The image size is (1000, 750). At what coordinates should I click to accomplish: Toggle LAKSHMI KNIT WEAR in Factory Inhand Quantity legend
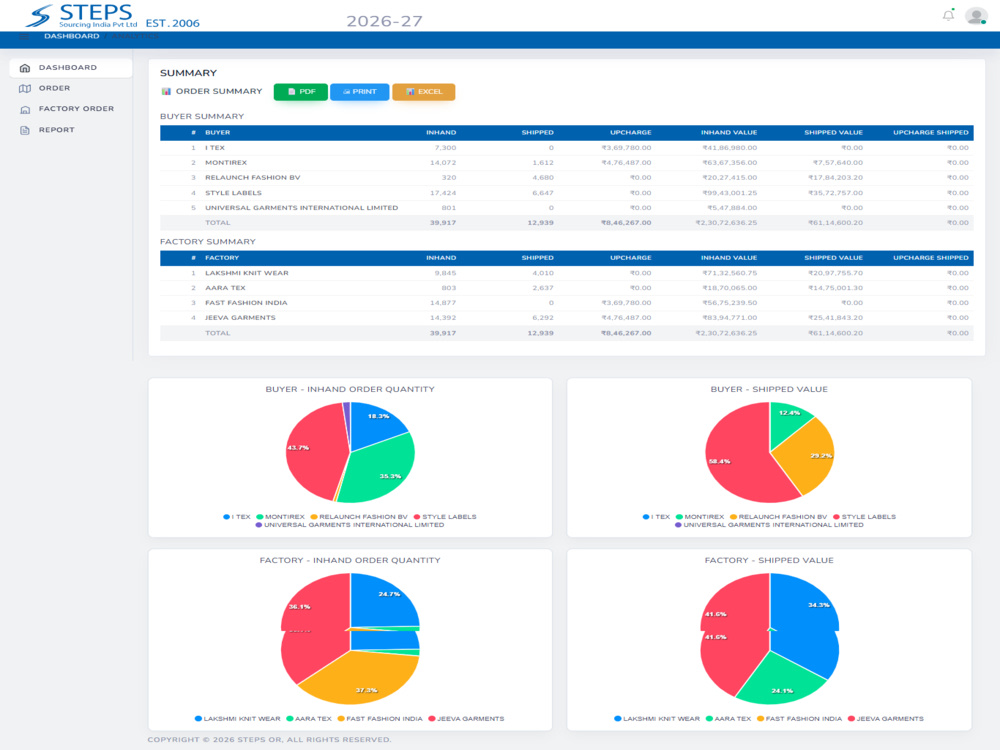(237, 719)
